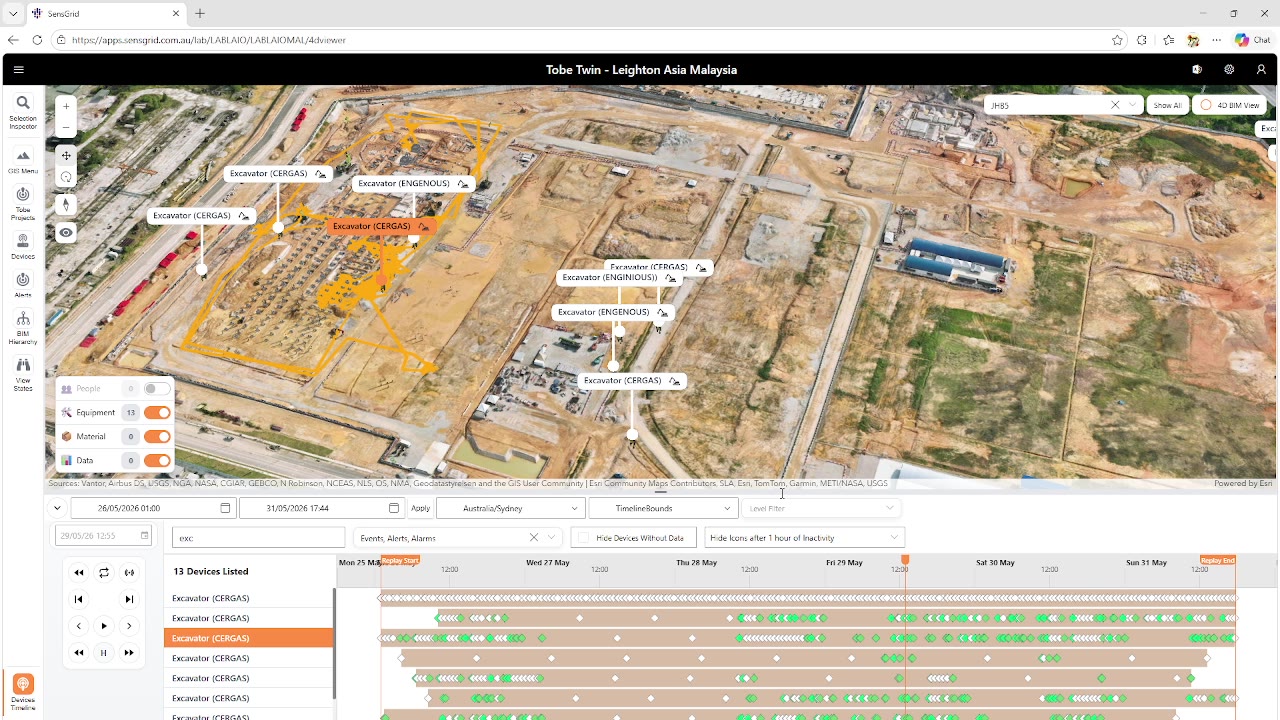Zoom in on the map
1280x720 pixels.
click(x=66, y=106)
